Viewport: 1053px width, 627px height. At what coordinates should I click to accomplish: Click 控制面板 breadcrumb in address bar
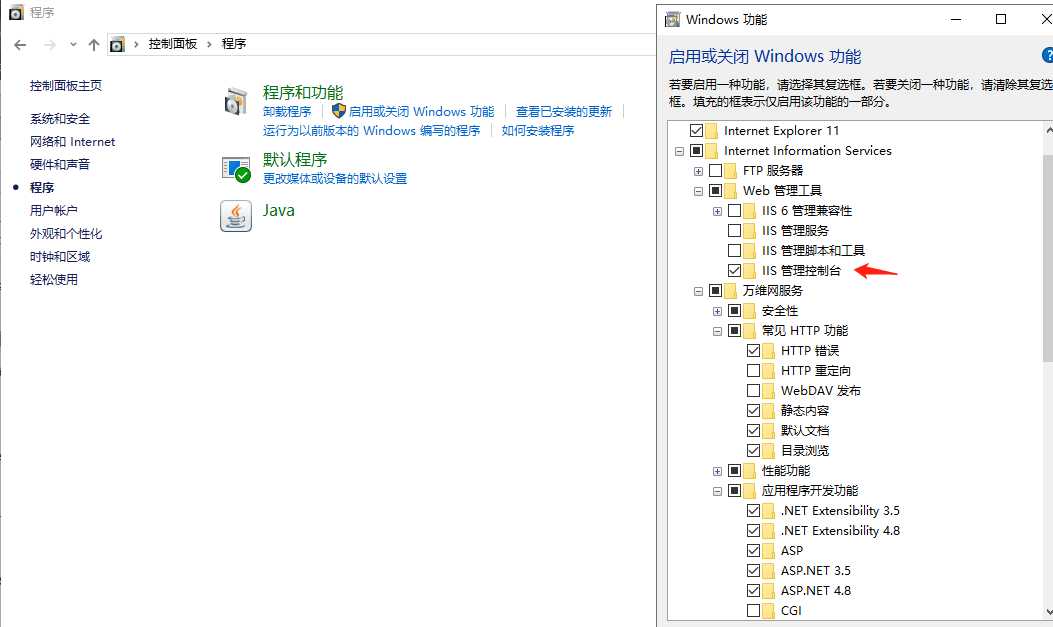173,44
